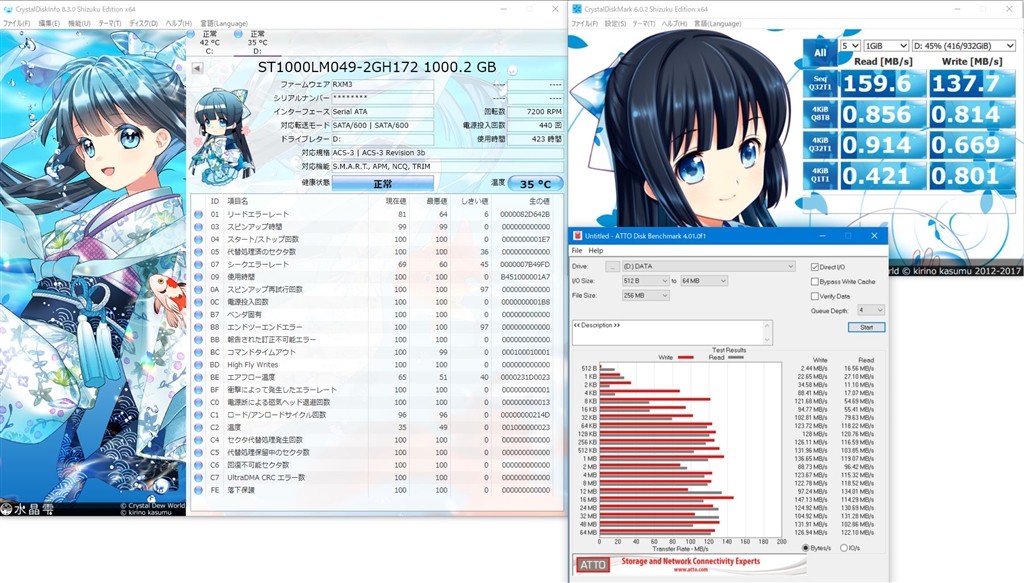Open CrystalDiskInfo ファイル(F) menu
Viewport: 1024px width, 583px height.
click(x=16, y=24)
